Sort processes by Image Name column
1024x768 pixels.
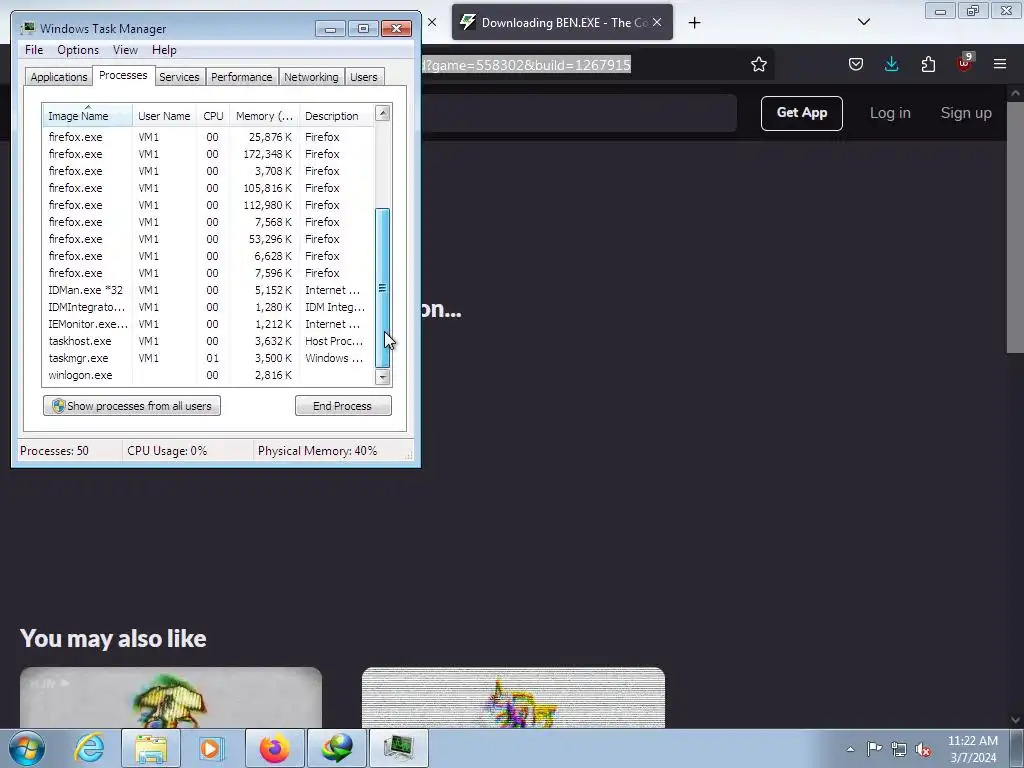(88, 116)
